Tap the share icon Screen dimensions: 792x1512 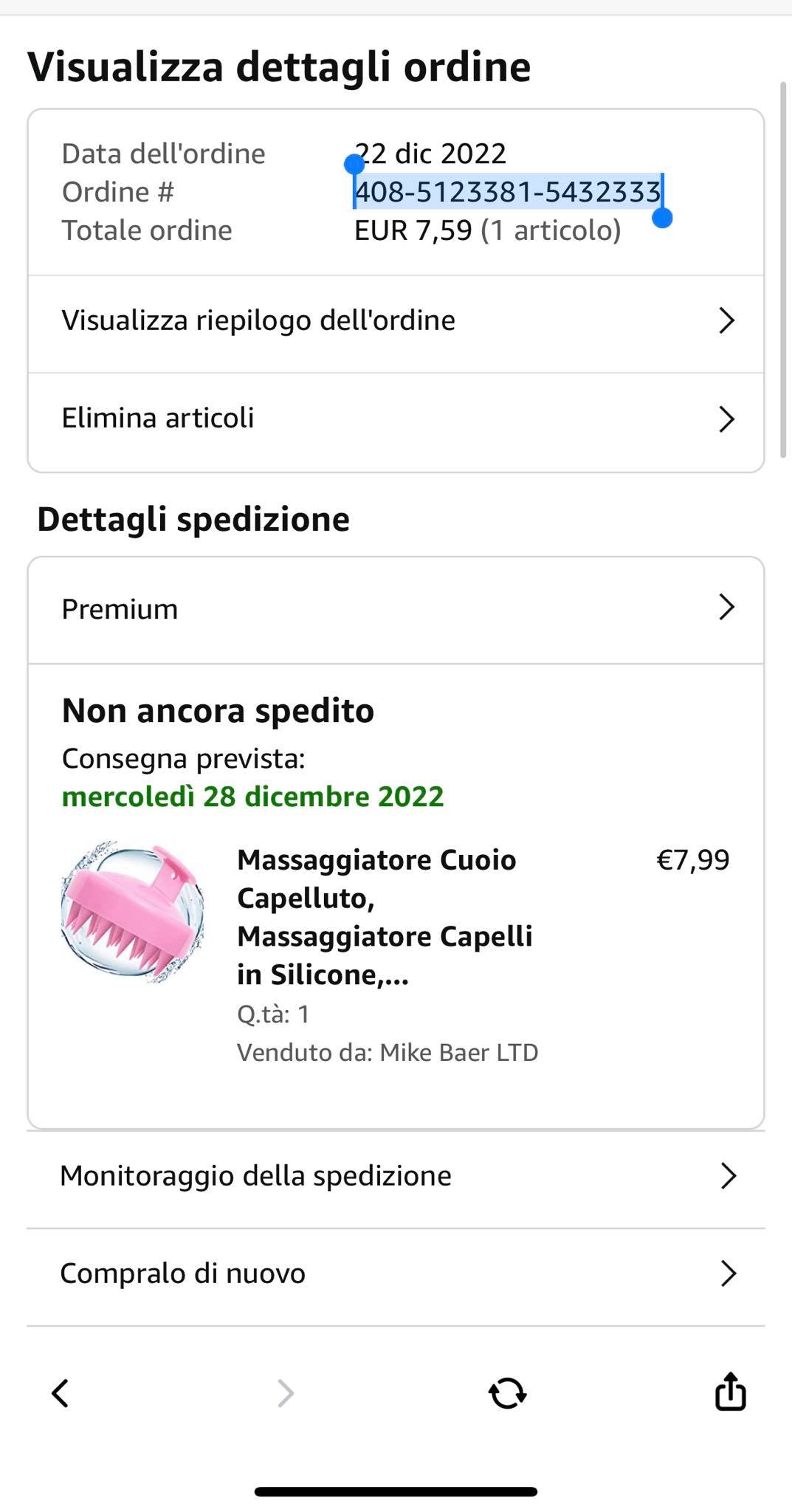pos(730,1392)
